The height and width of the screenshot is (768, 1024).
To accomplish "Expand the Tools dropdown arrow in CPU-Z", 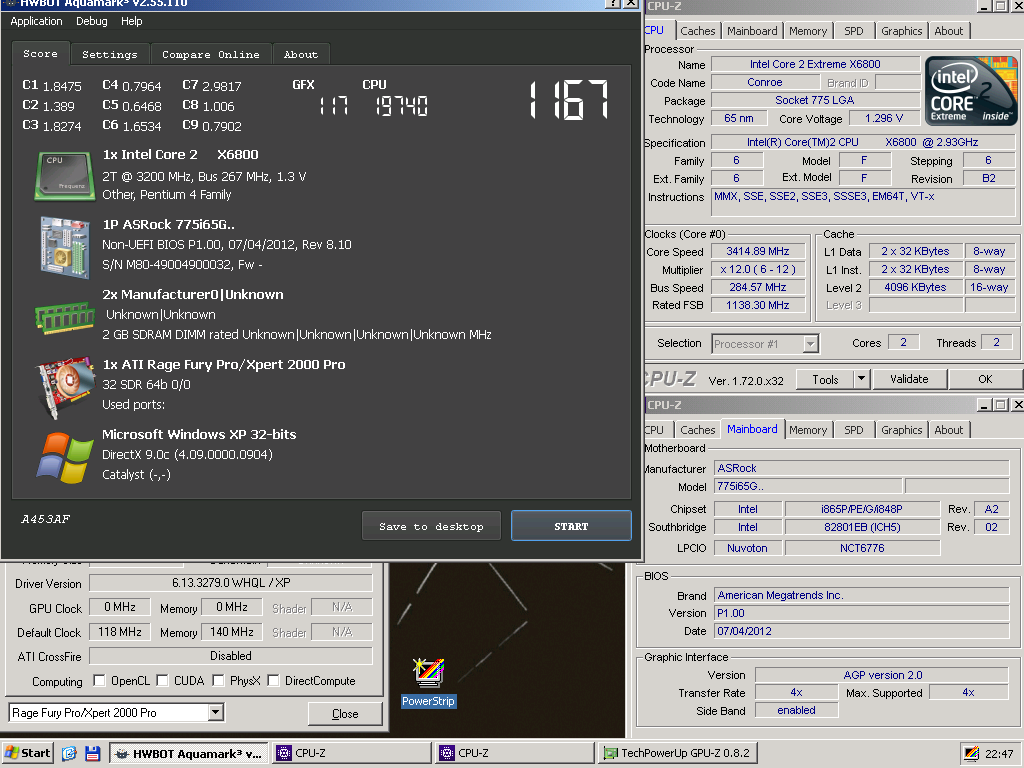I will click(861, 379).
